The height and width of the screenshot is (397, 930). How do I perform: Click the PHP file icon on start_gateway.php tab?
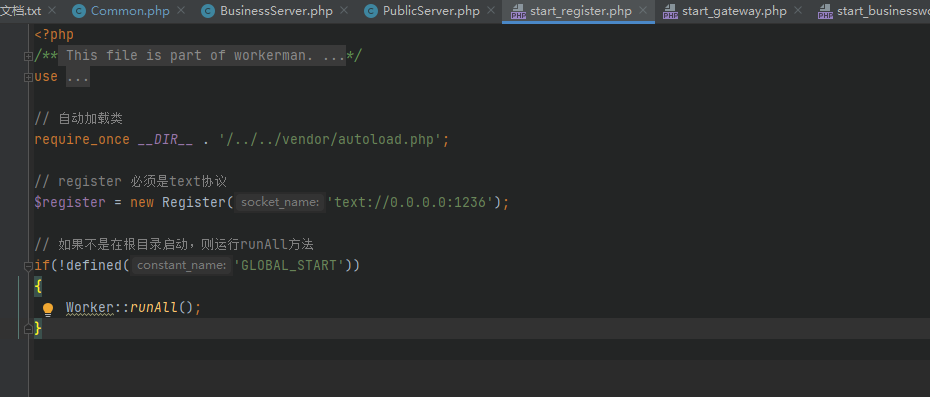pos(670,11)
